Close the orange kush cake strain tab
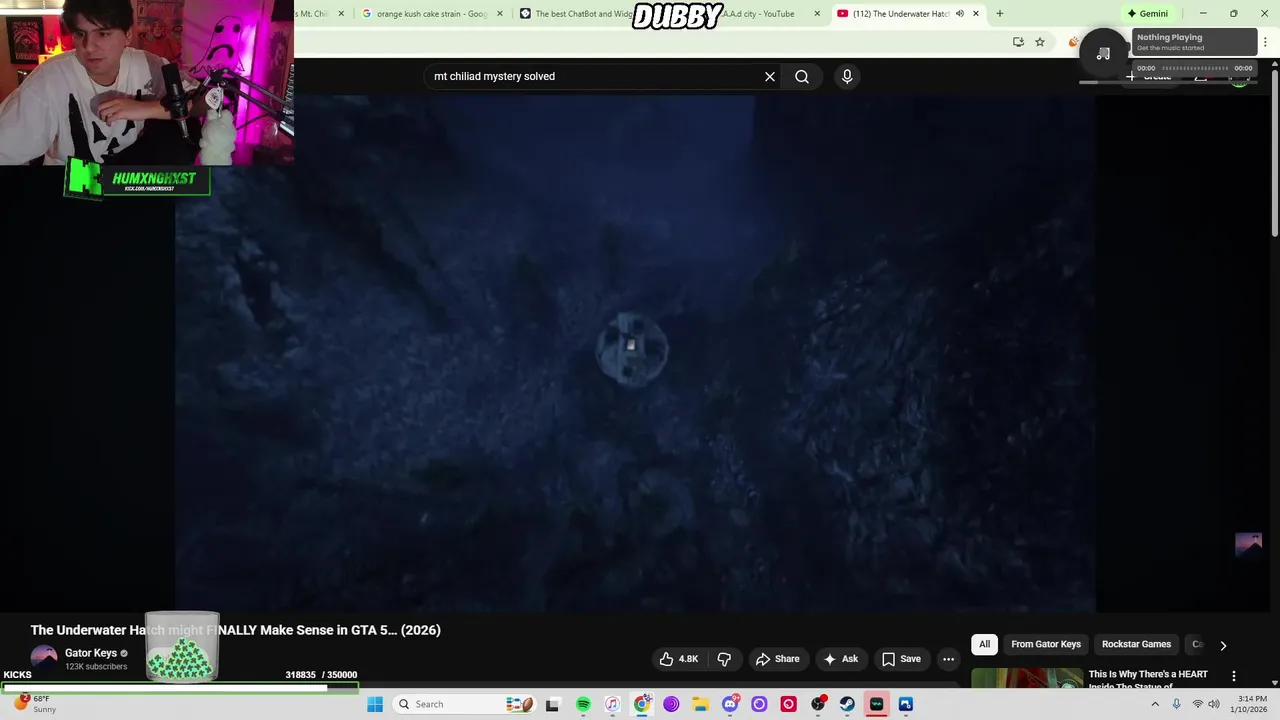This screenshot has height=720, width=1280. (x=500, y=14)
